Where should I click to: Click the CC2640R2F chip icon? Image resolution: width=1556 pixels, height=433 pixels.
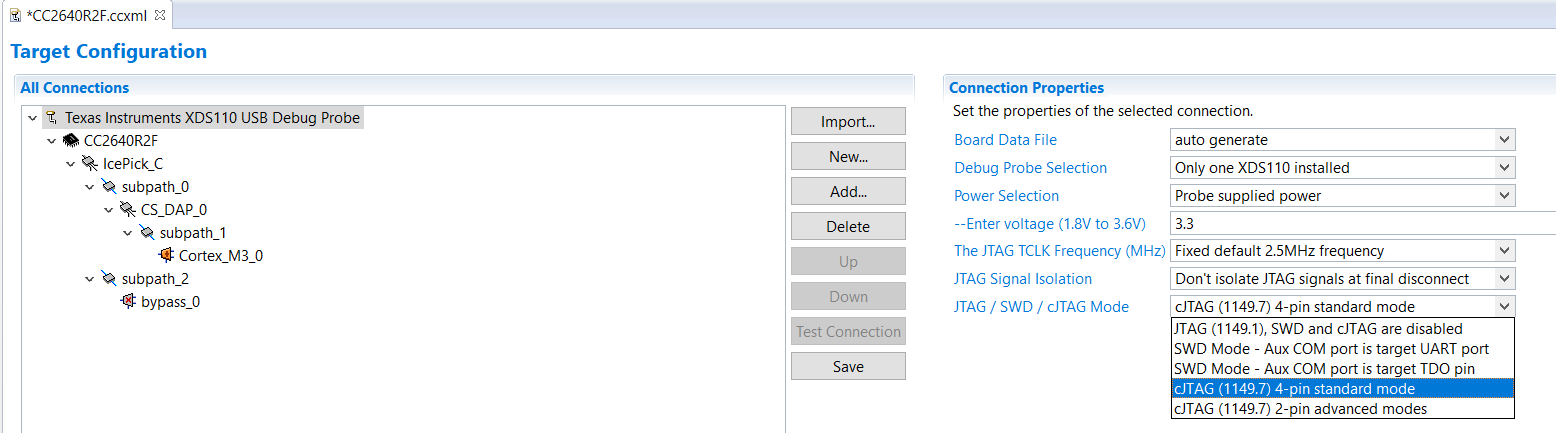coord(70,141)
